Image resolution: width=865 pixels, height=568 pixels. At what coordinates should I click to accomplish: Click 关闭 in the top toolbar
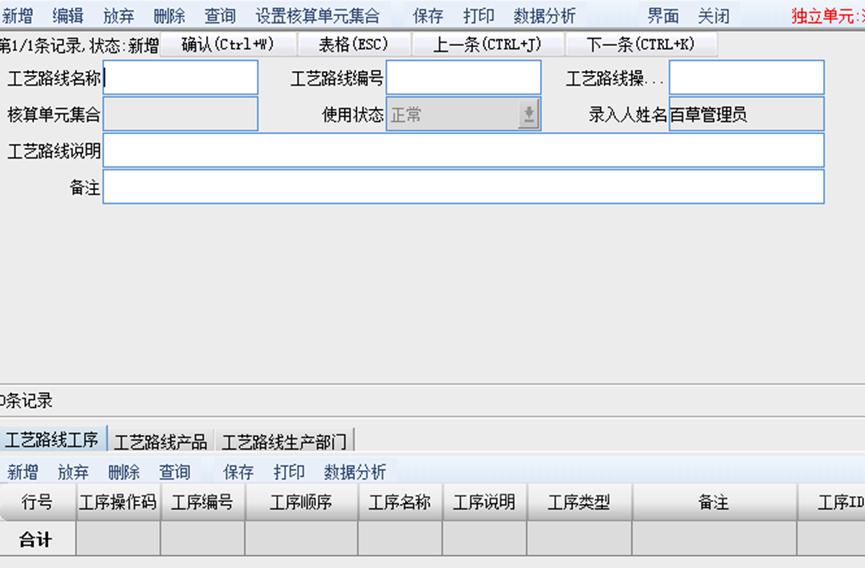click(x=714, y=16)
